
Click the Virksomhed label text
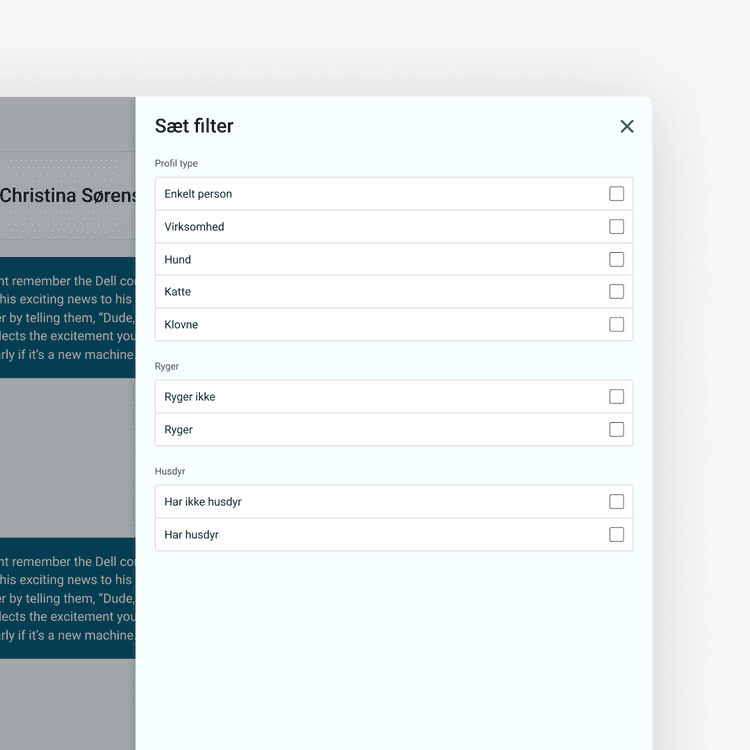point(194,227)
